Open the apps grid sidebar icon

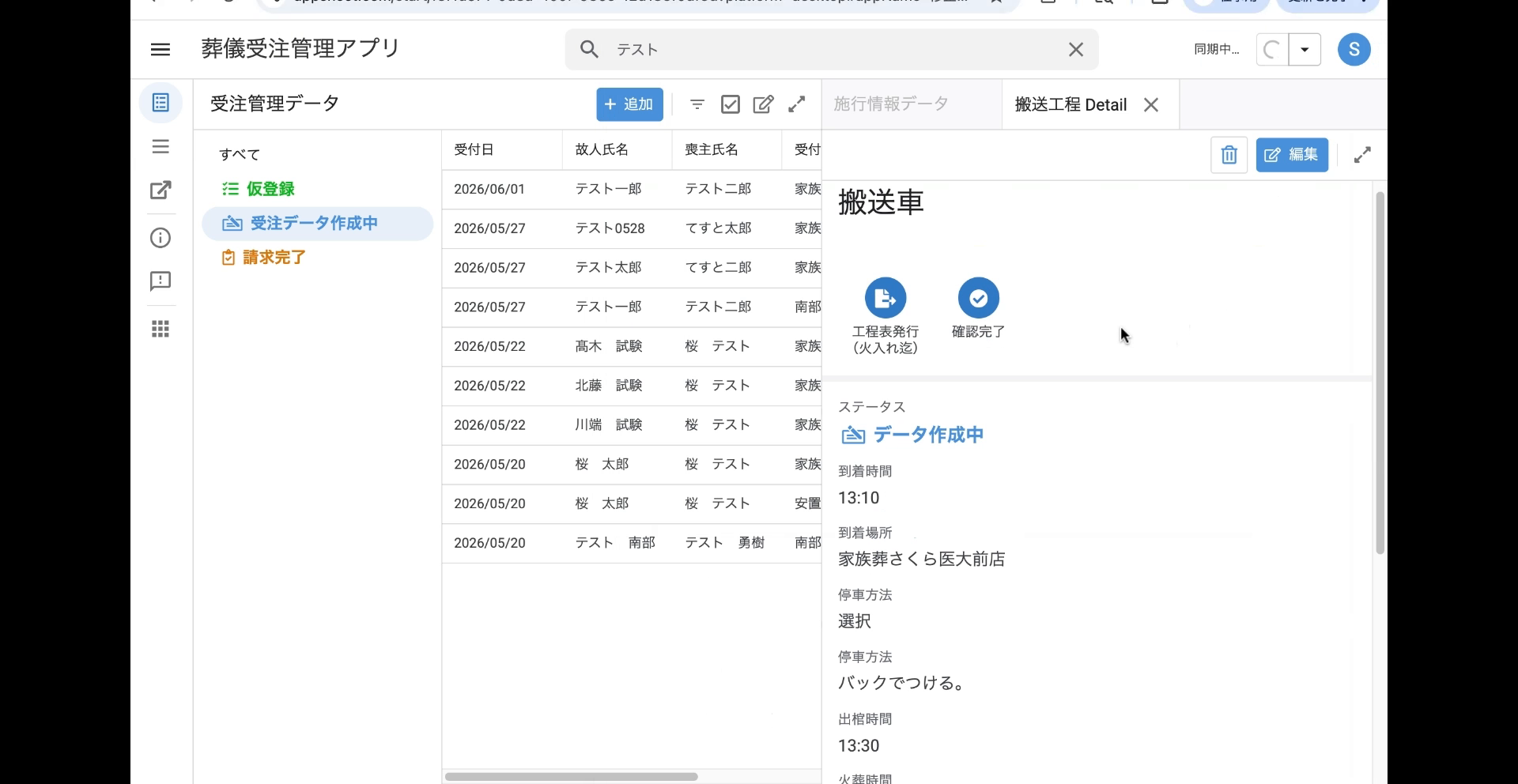(x=160, y=329)
